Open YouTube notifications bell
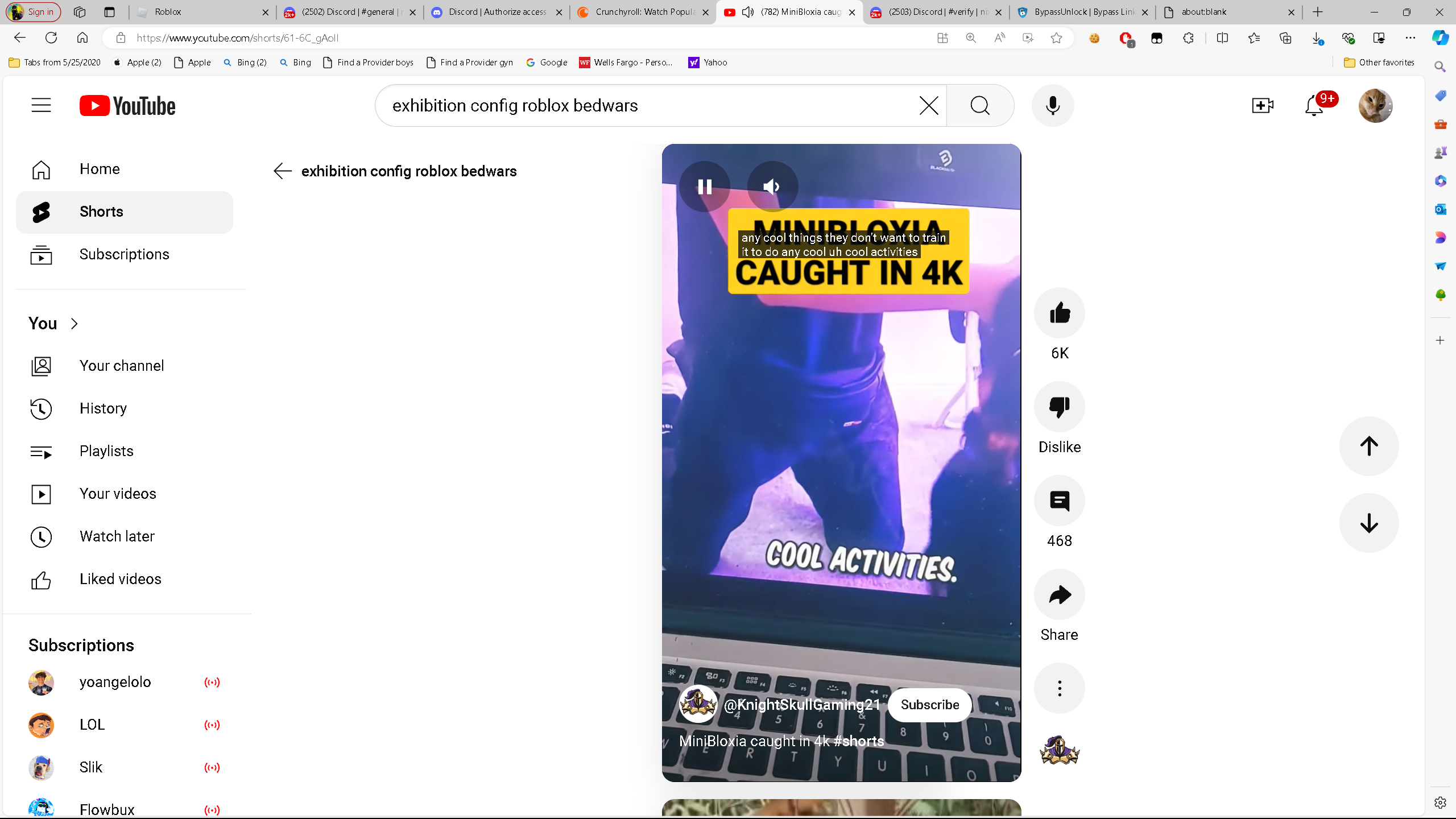This screenshot has height=819, width=1456. pyautogui.click(x=1314, y=106)
